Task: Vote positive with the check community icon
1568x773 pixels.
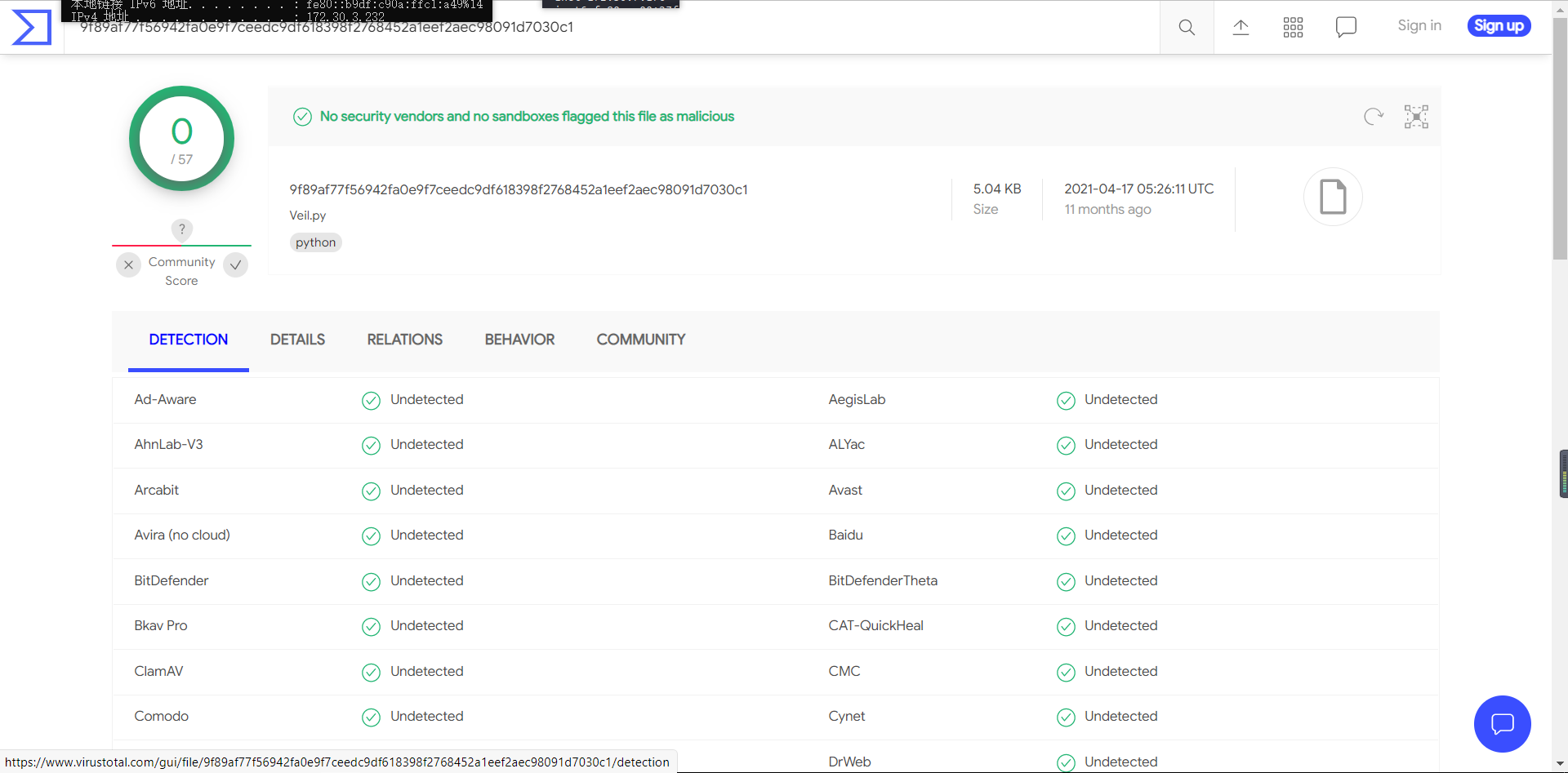Action: 235,265
